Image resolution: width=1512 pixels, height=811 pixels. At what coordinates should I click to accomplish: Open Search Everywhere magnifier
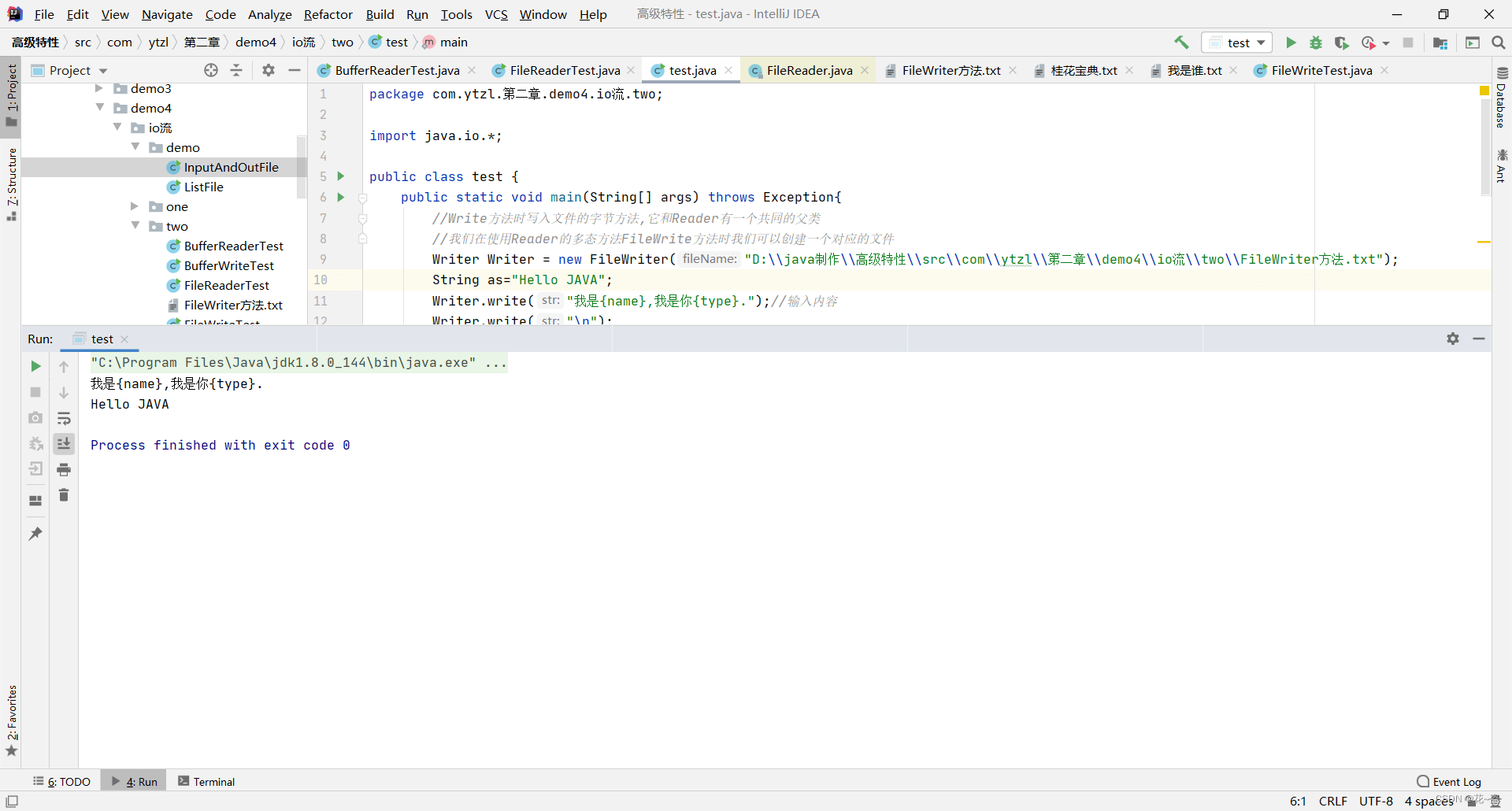[x=1499, y=43]
